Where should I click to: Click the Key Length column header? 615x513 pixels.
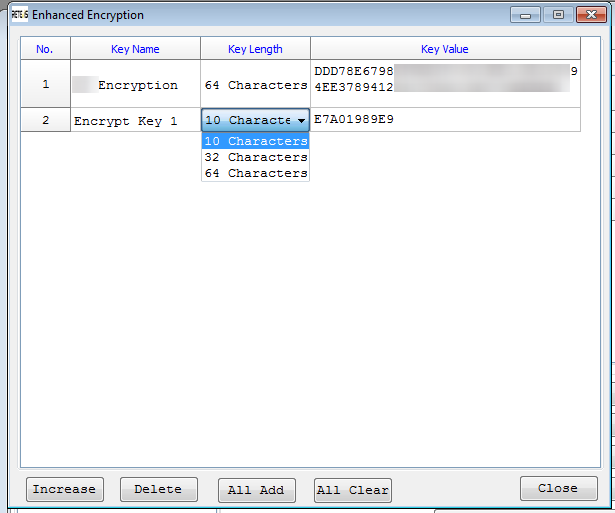coord(255,49)
